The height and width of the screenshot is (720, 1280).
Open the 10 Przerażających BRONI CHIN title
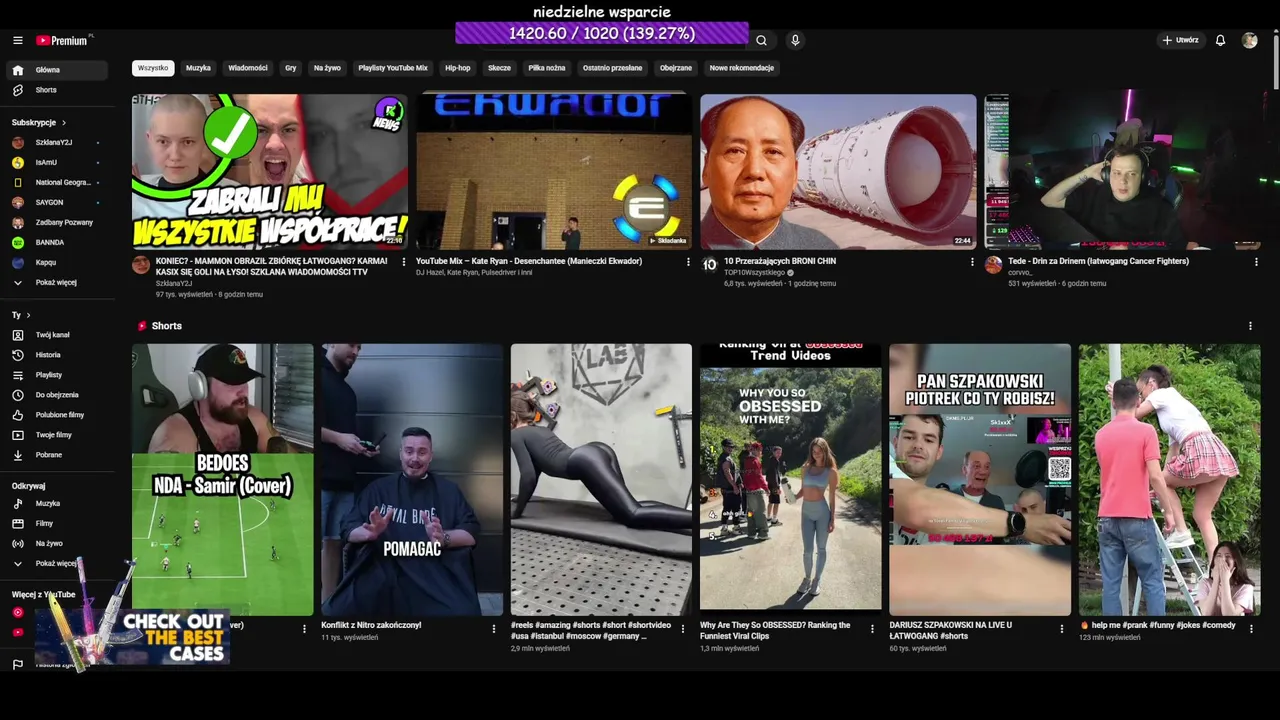780,261
